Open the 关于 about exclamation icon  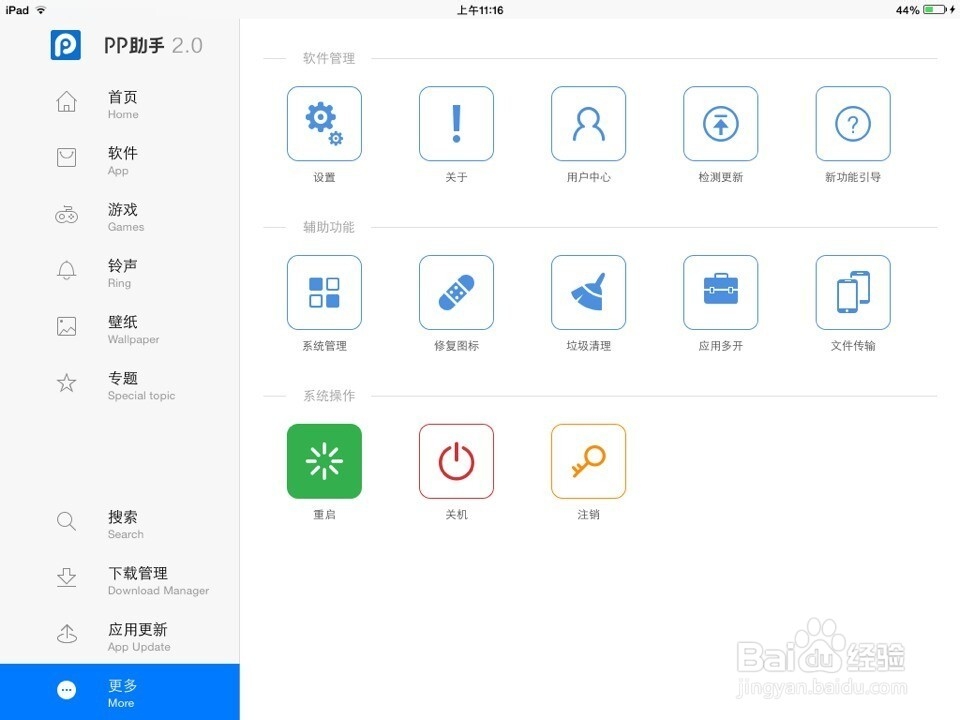click(x=456, y=124)
